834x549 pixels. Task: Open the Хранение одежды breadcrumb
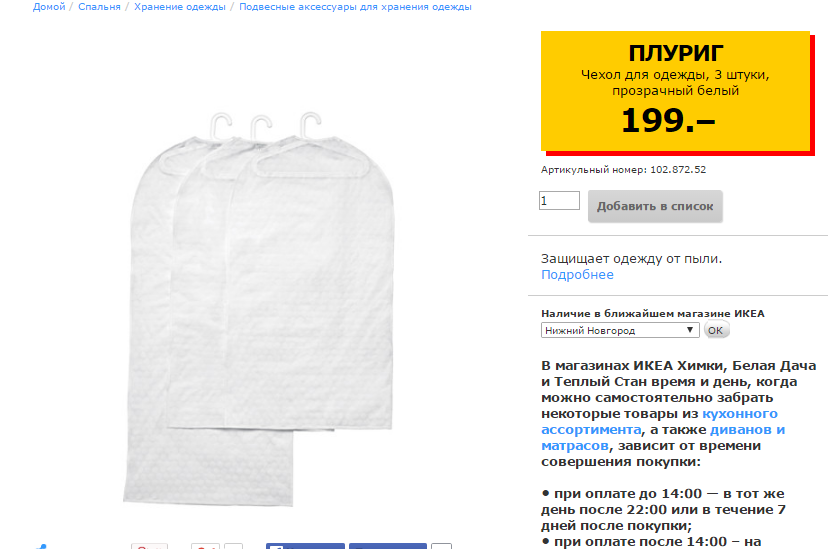point(180,7)
